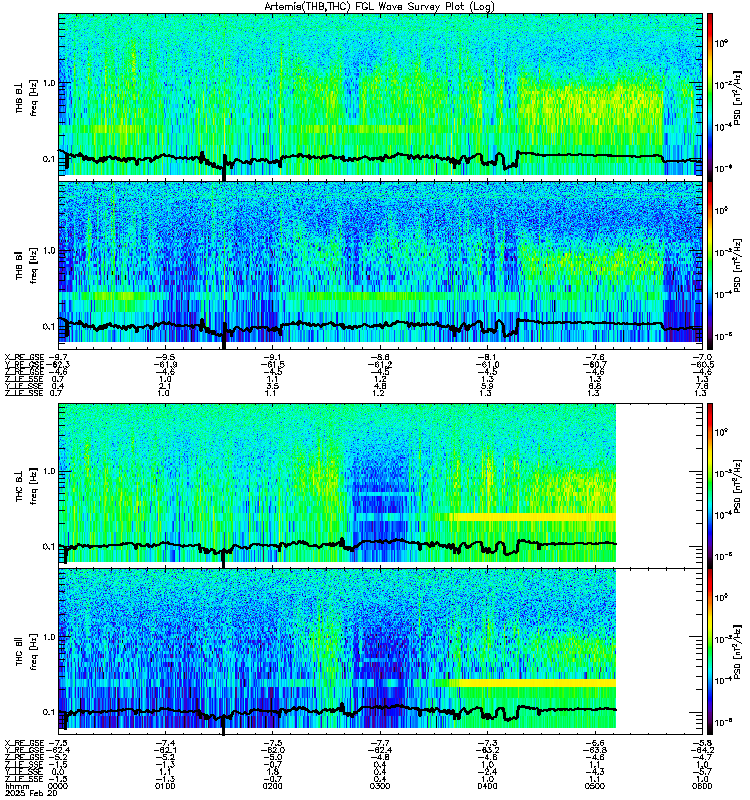Click the "THC B∥" parallel panel label
Viewport: 750px width, 800px height.
click(x=19, y=652)
